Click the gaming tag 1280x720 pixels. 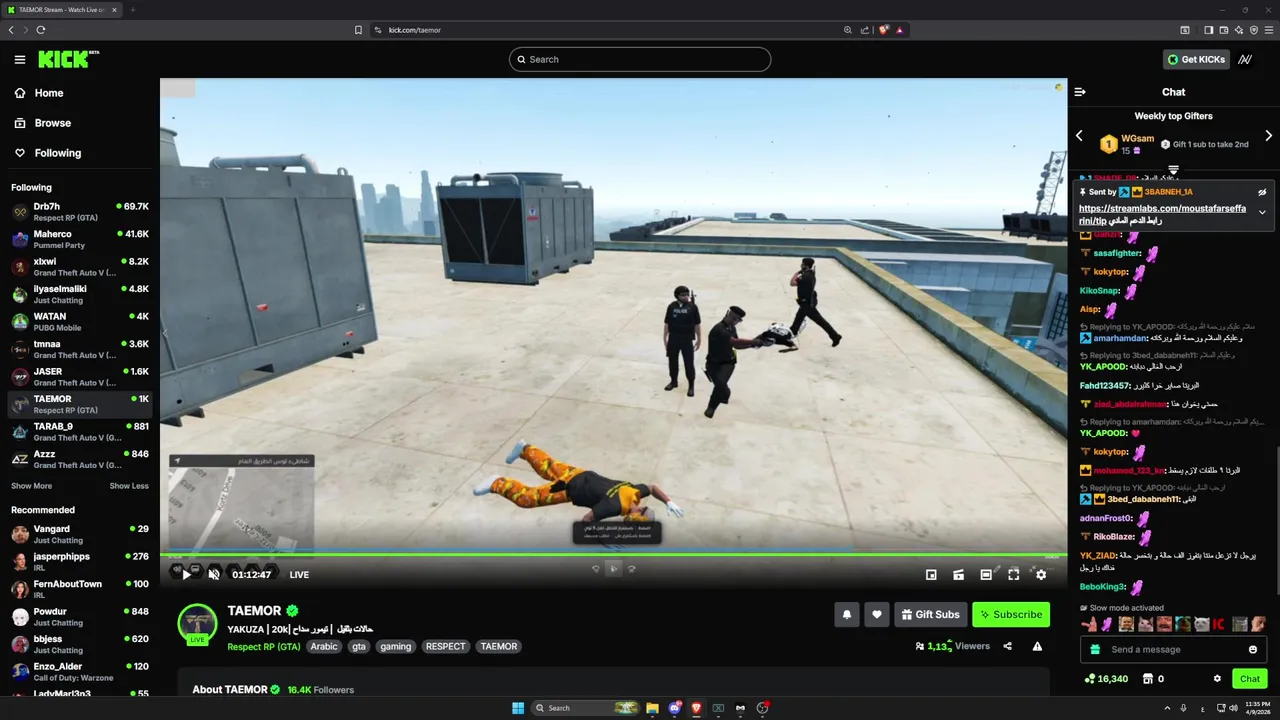396,646
